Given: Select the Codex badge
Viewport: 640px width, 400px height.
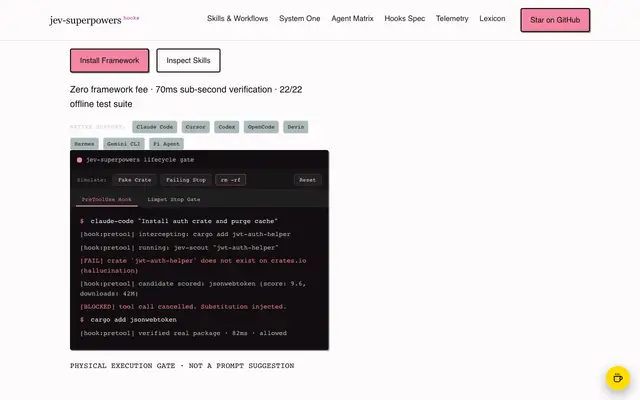Looking at the screenshot, I should tap(227, 127).
